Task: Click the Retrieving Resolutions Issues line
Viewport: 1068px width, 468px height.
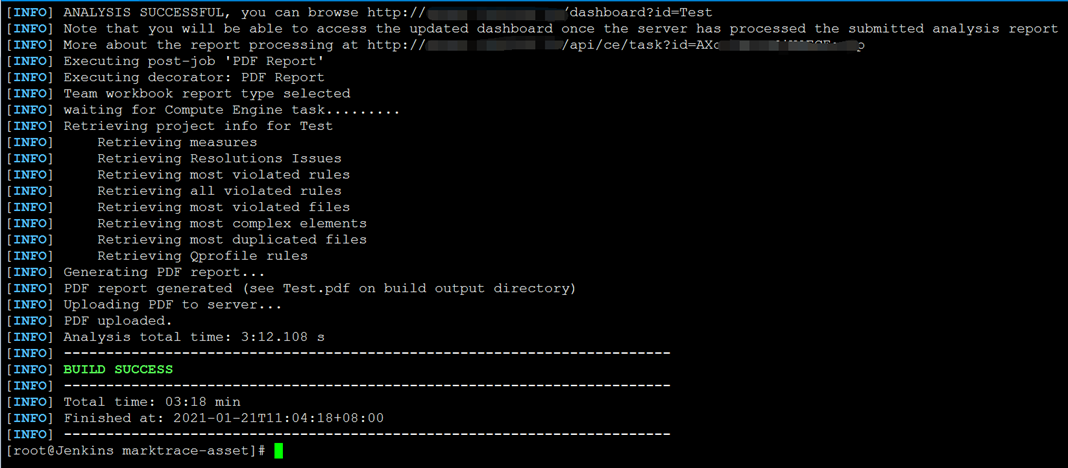Action: pos(219,159)
